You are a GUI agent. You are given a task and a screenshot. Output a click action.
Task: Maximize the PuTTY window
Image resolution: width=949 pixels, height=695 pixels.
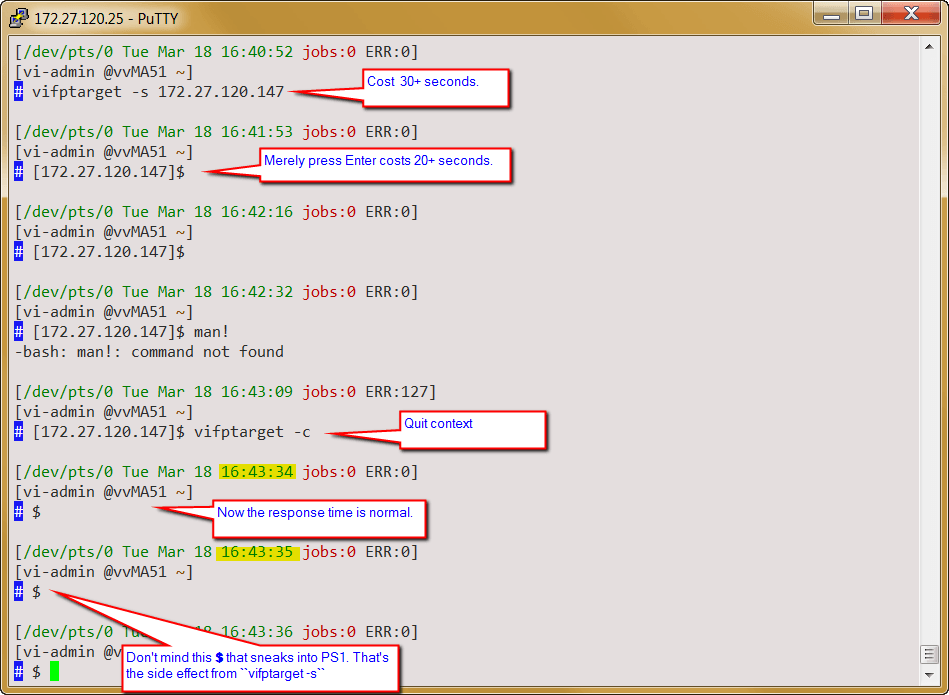tap(863, 13)
